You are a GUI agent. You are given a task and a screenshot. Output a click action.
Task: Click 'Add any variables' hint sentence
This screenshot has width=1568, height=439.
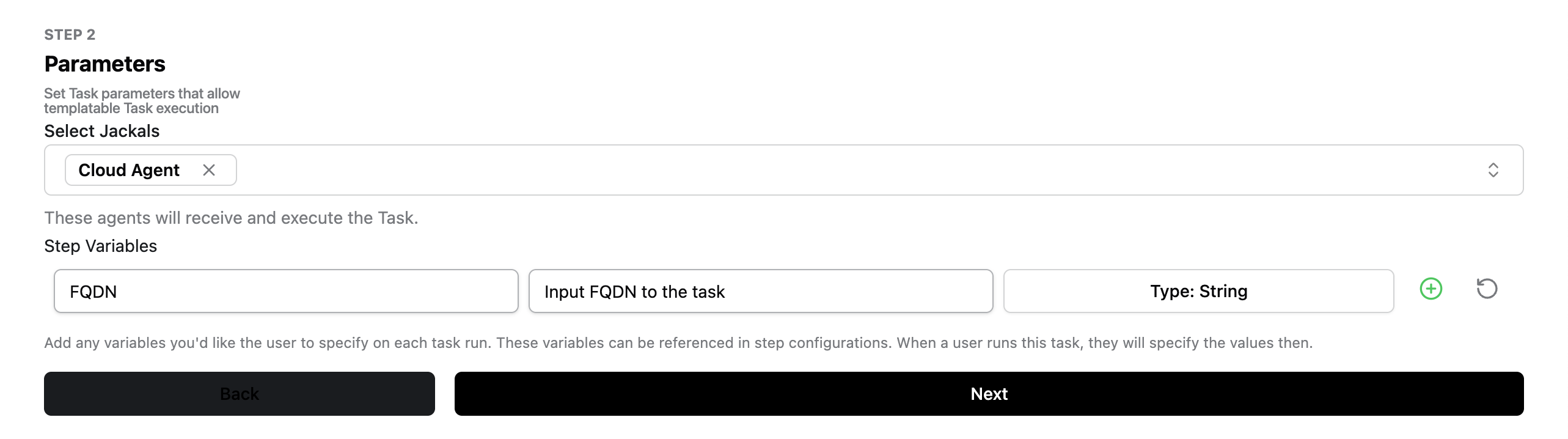click(267, 343)
